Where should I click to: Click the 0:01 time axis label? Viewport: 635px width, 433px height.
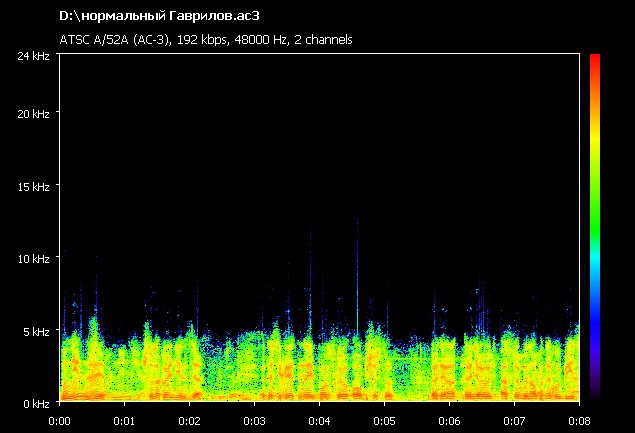tap(124, 421)
